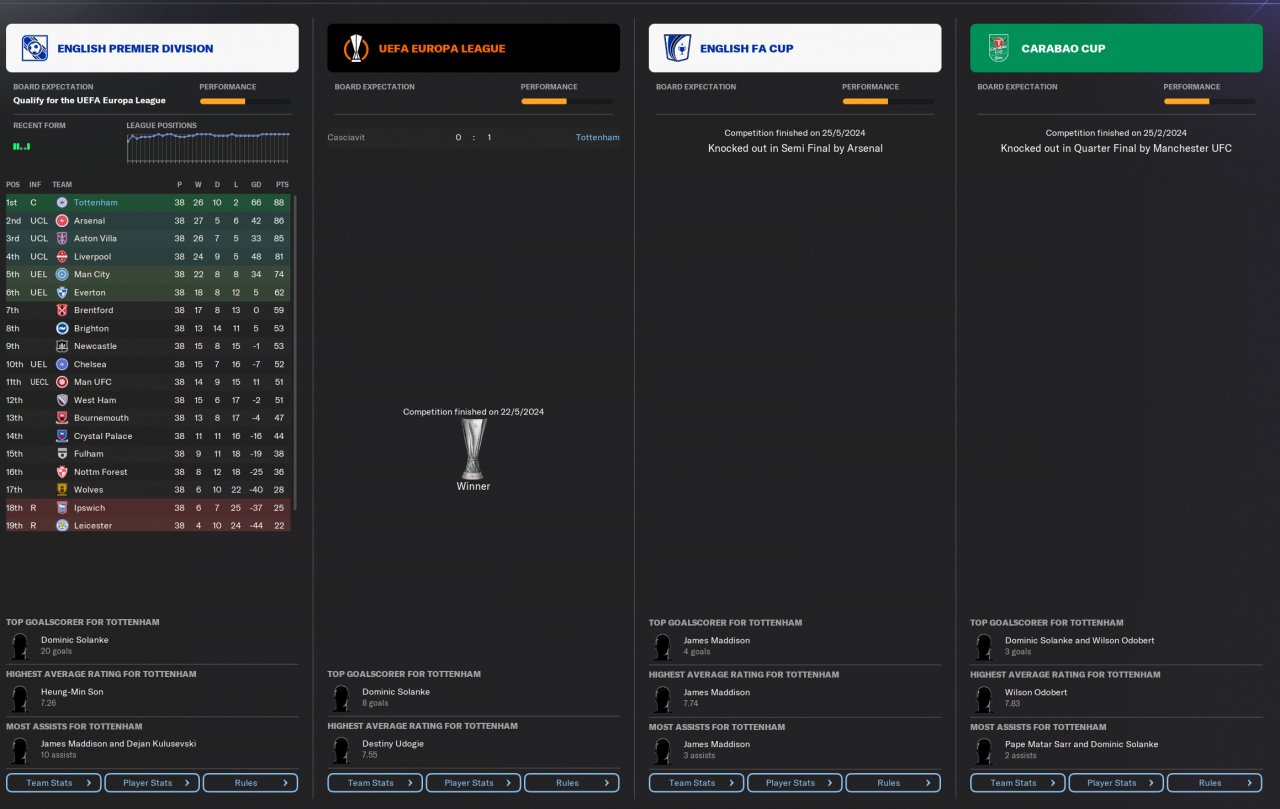1280x809 pixels.
Task: Open Team Stats for English FA Cup
Action: 696,783
